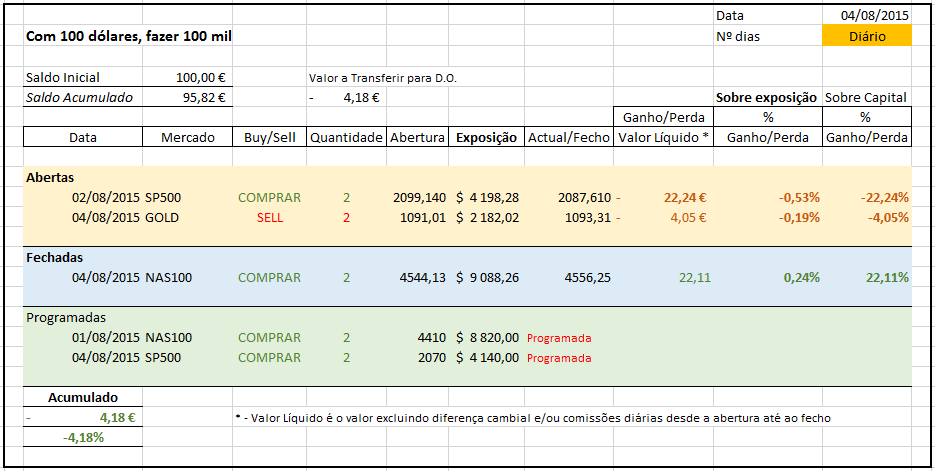
Task: Click the Buy/Sell column header
Action: tap(268, 138)
